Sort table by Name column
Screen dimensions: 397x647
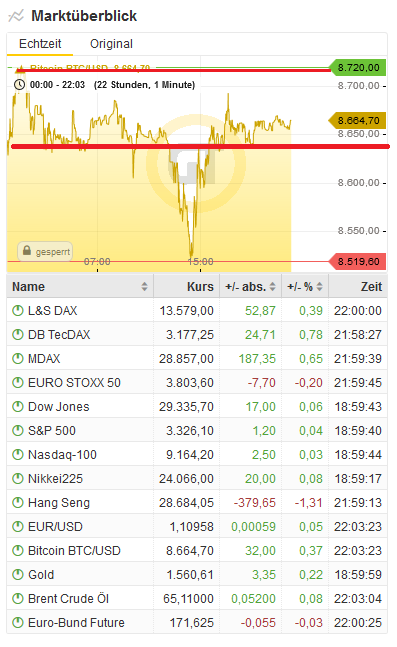[144, 286]
